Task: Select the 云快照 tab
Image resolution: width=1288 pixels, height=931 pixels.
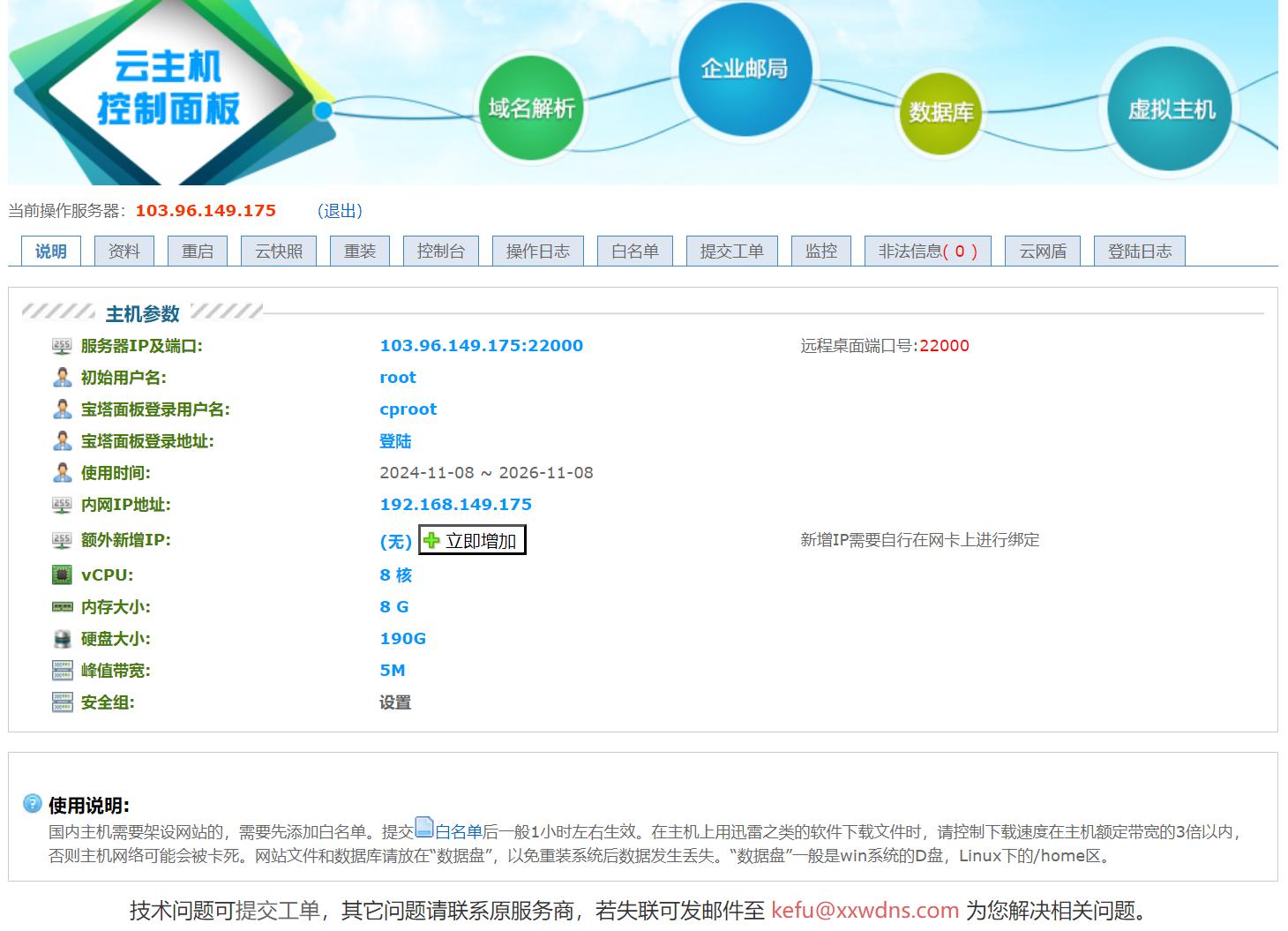Action: pos(279,252)
